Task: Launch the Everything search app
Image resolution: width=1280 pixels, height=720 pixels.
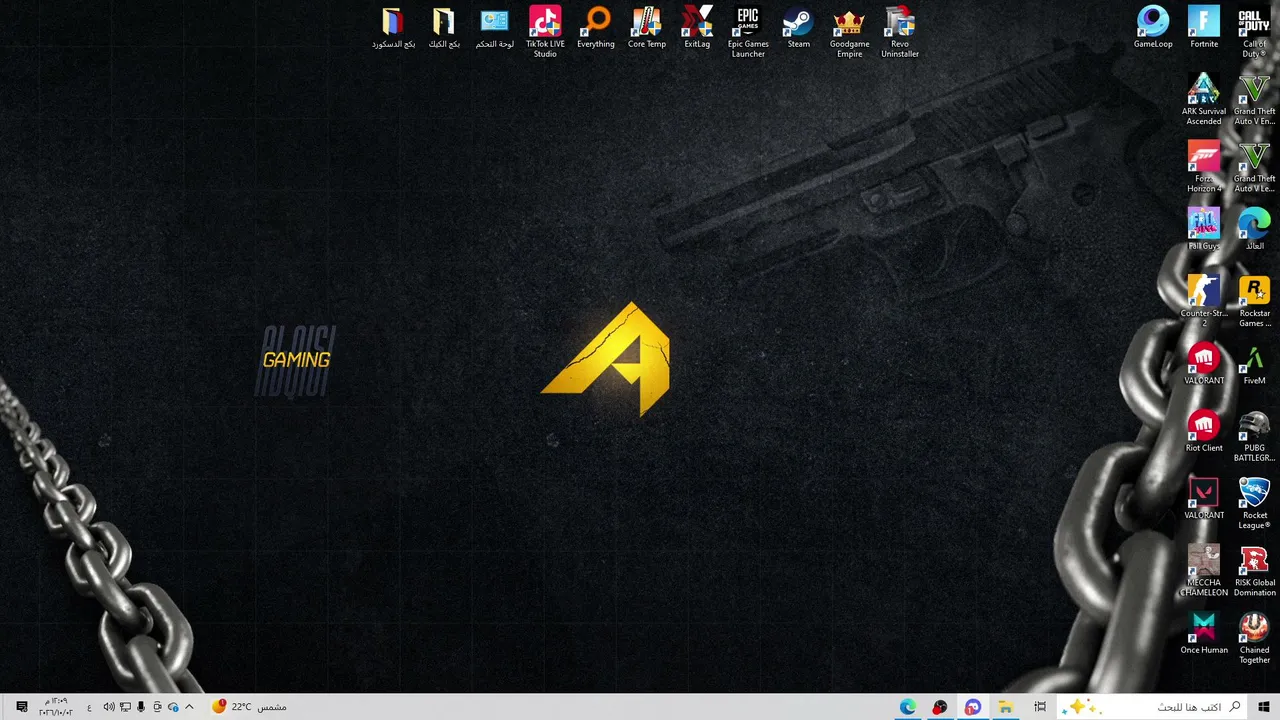Action: click(x=596, y=28)
